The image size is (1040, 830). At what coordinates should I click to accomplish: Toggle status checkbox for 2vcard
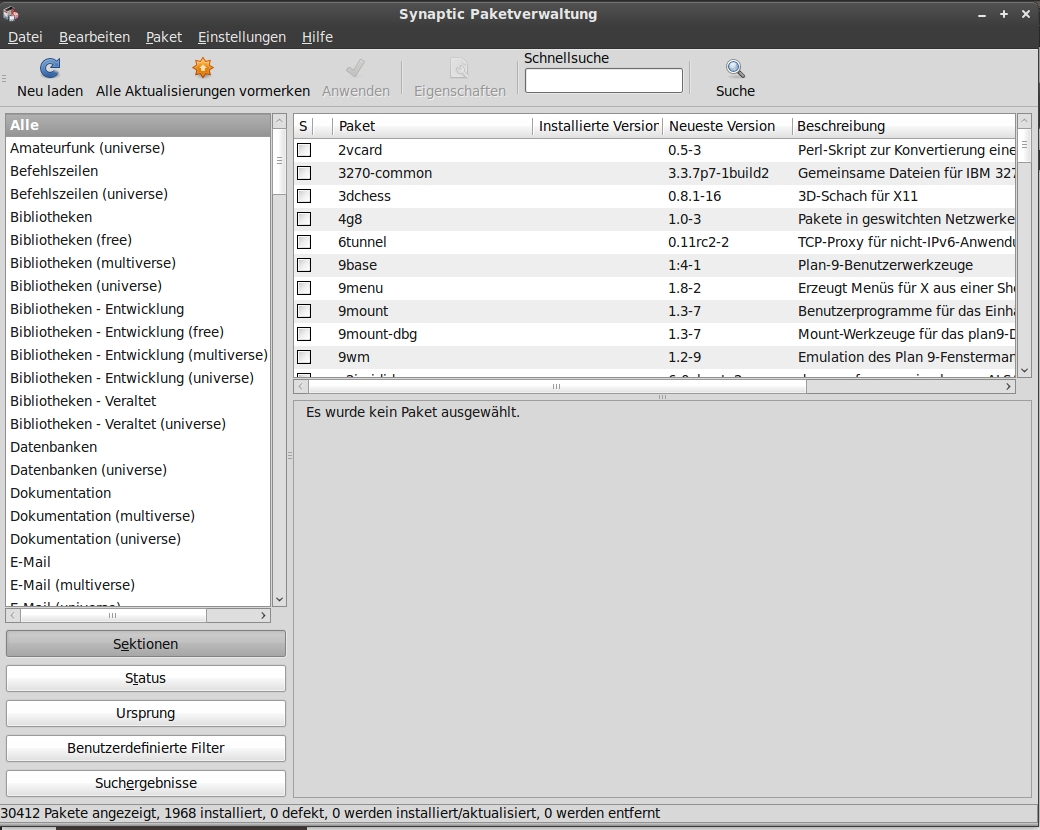(304, 150)
